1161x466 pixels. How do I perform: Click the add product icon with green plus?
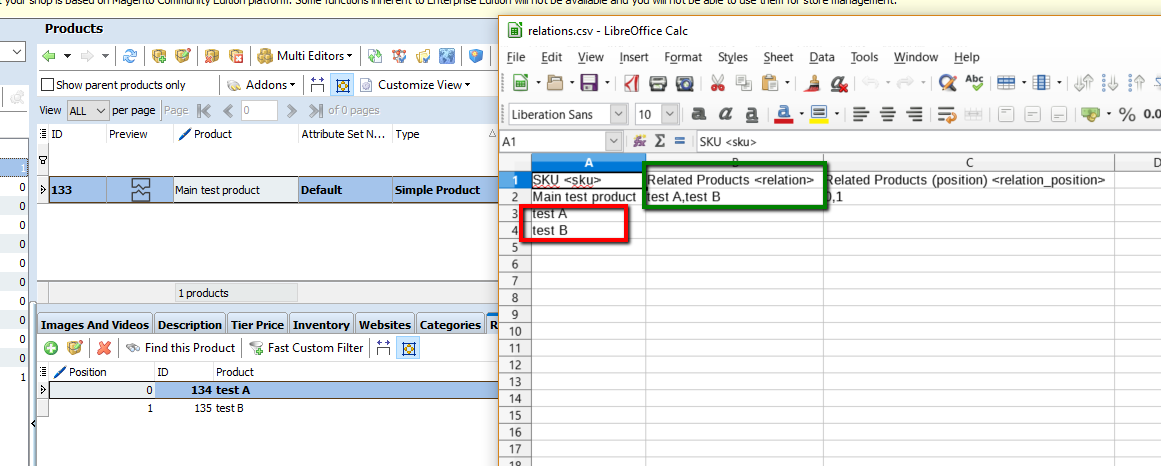158,56
